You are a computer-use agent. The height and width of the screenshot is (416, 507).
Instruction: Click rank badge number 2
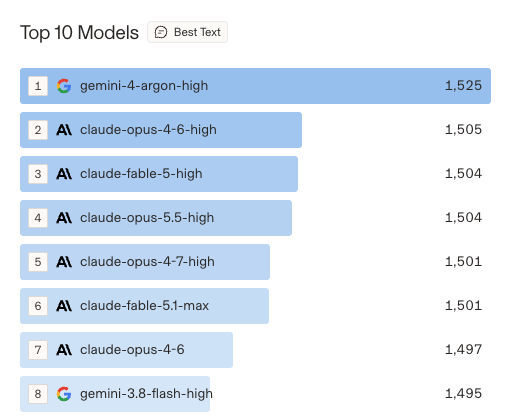tap(38, 130)
